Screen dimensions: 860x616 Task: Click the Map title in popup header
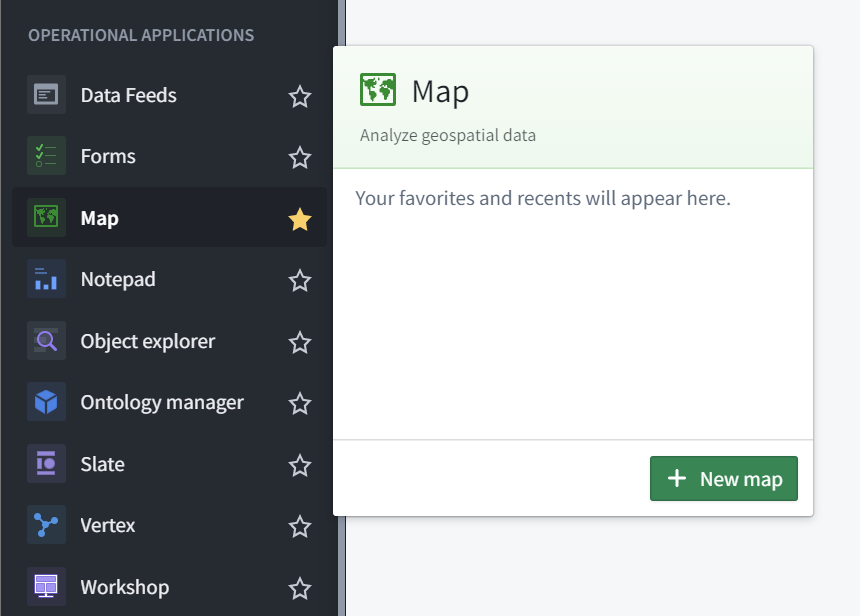(x=440, y=91)
